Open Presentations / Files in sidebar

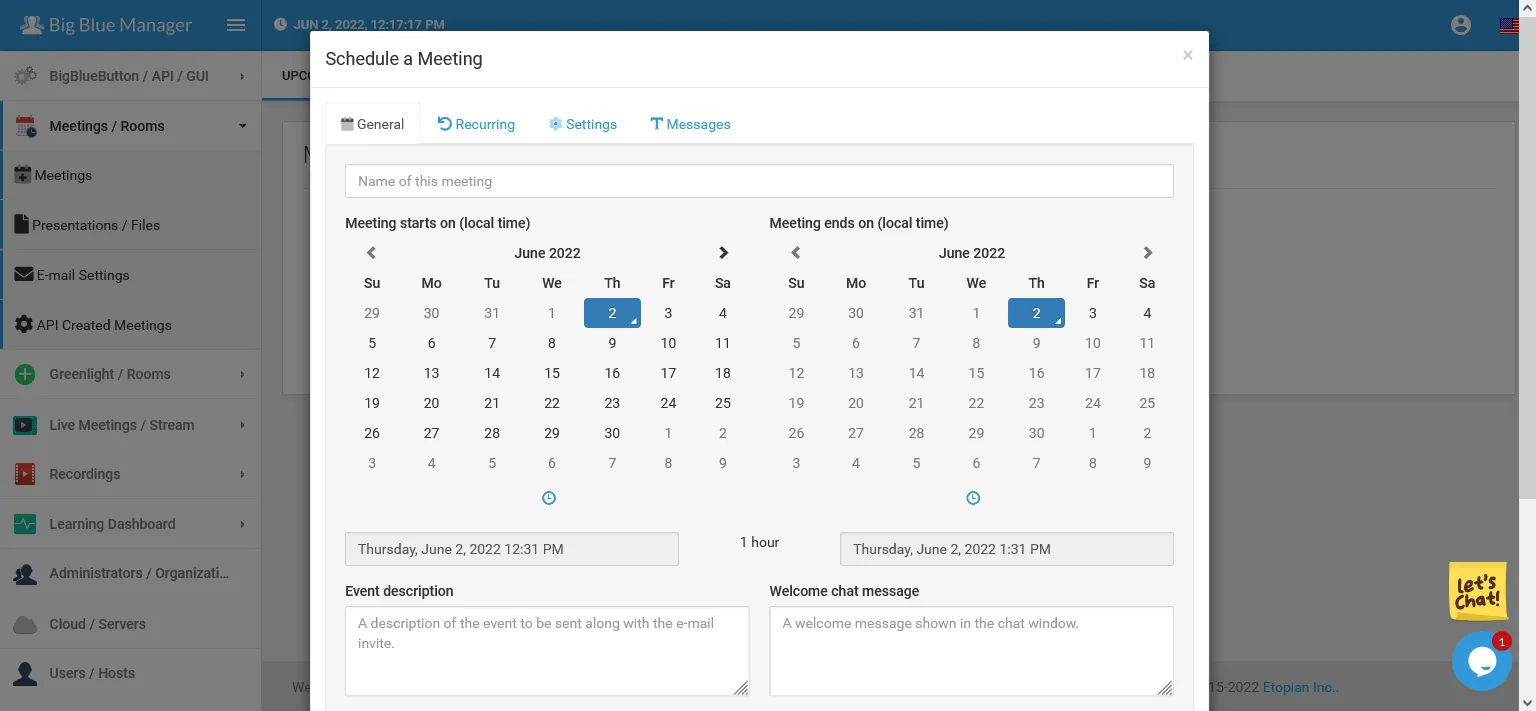[x=96, y=225]
